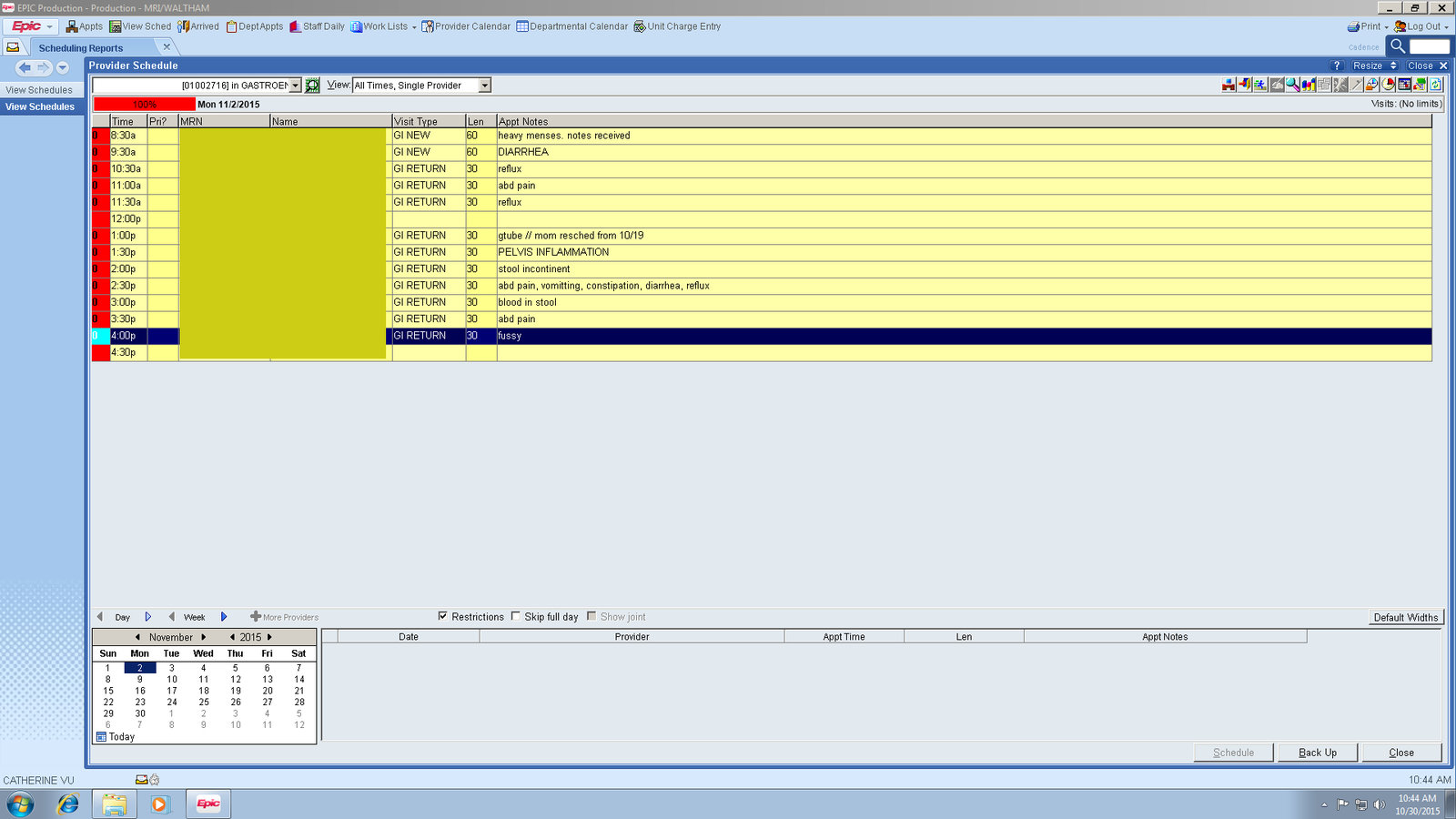Click the magnifying glass search icon

pyautogui.click(x=1292, y=85)
